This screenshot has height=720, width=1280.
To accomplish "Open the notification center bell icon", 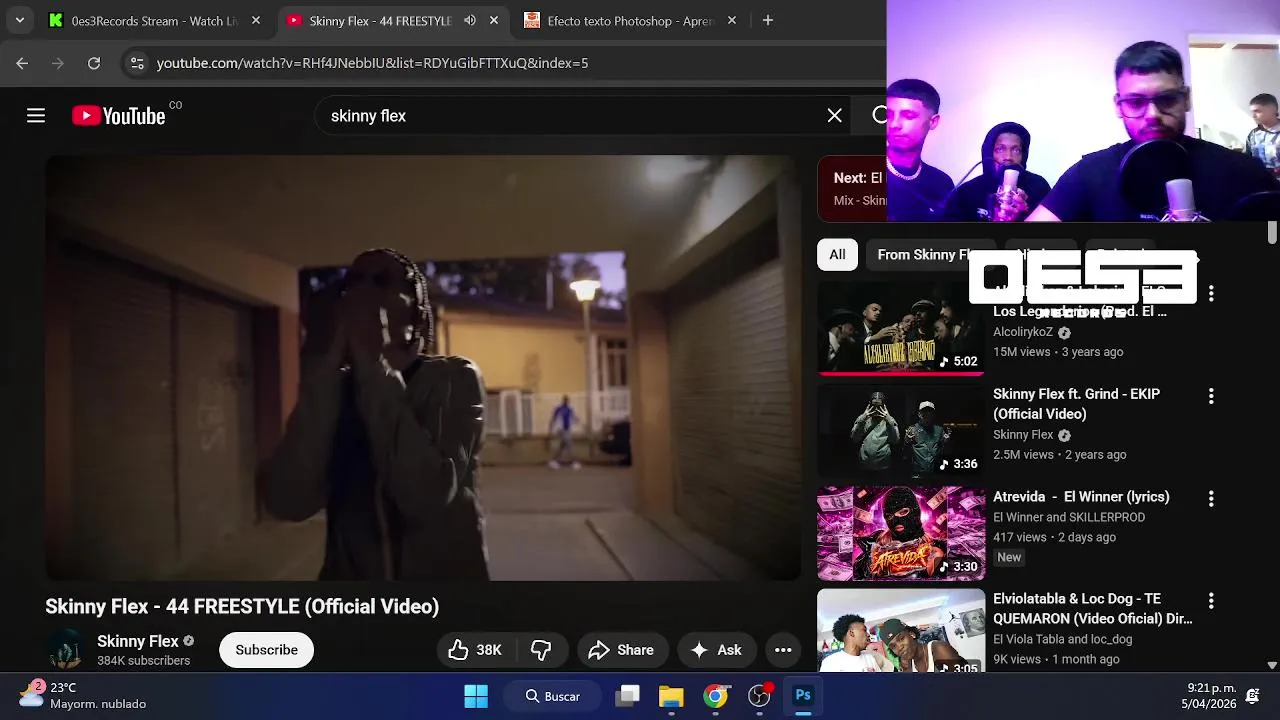I will pos(1252,696).
